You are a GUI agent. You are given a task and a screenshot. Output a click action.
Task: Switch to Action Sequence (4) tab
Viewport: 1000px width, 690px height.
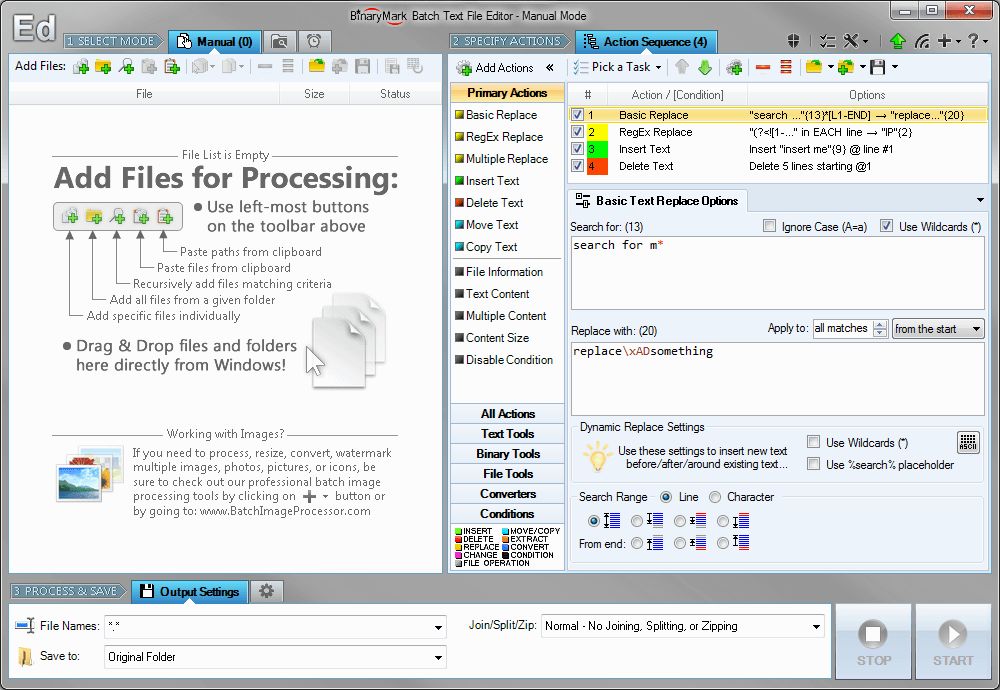[646, 41]
